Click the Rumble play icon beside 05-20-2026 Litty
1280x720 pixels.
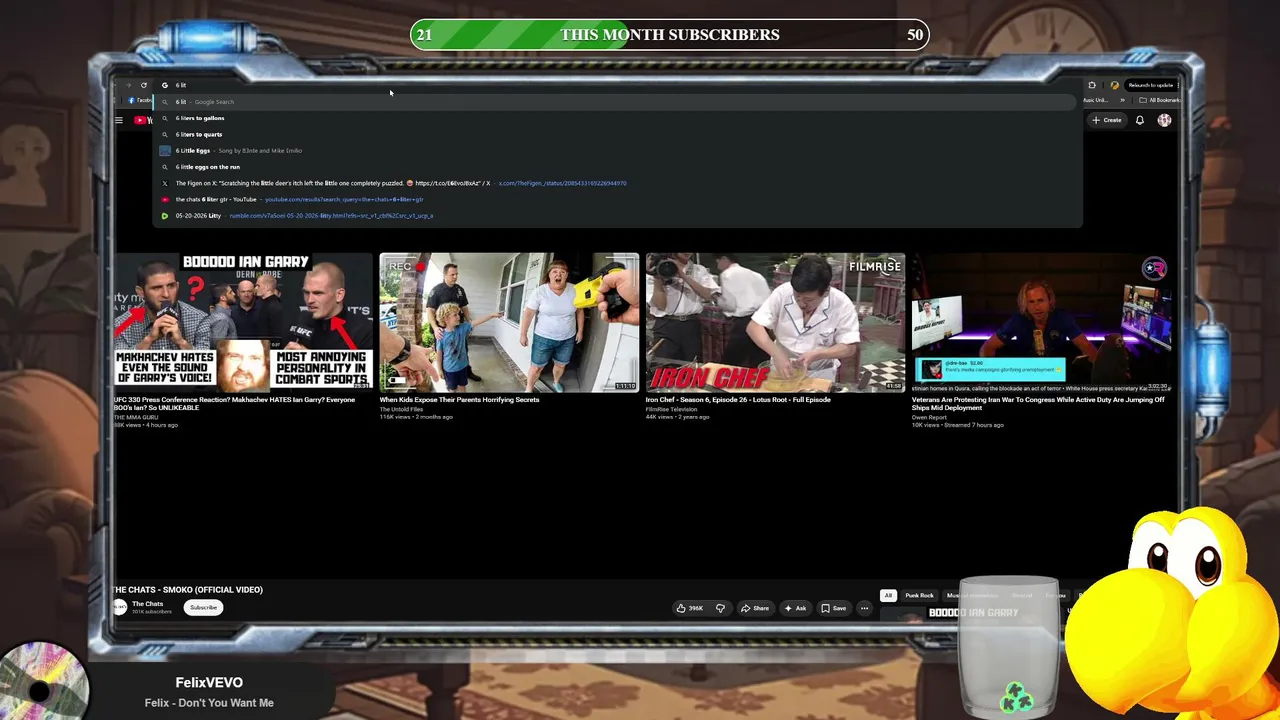(x=165, y=216)
